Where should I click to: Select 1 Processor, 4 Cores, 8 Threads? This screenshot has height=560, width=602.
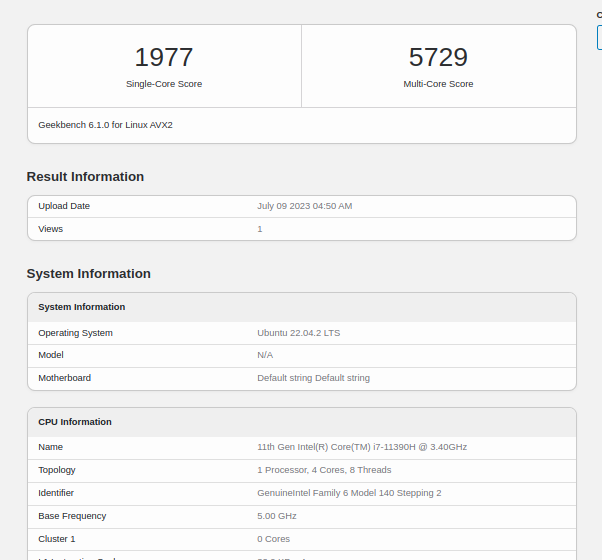(324, 470)
